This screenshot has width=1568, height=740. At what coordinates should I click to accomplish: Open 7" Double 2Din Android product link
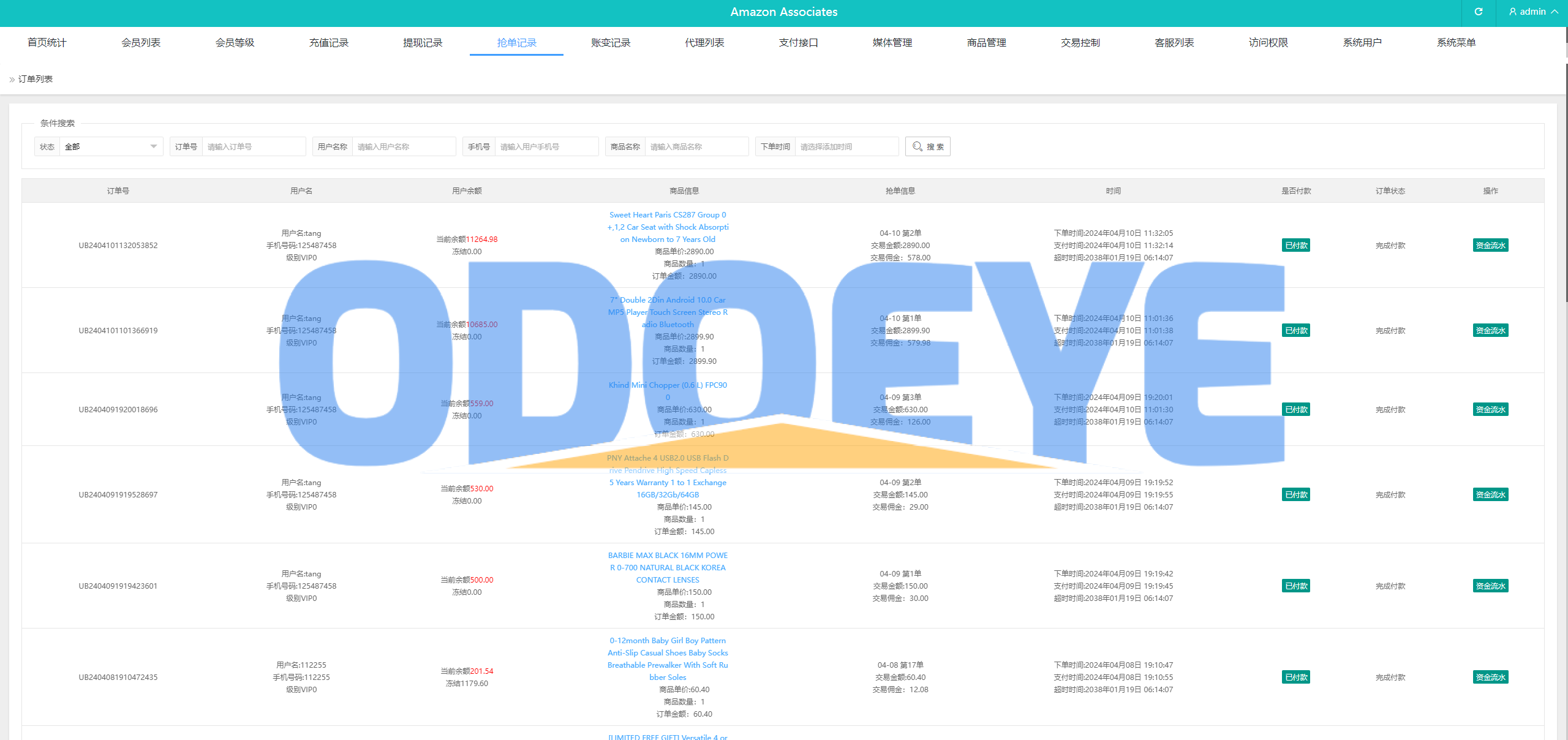(x=668, y=312)
